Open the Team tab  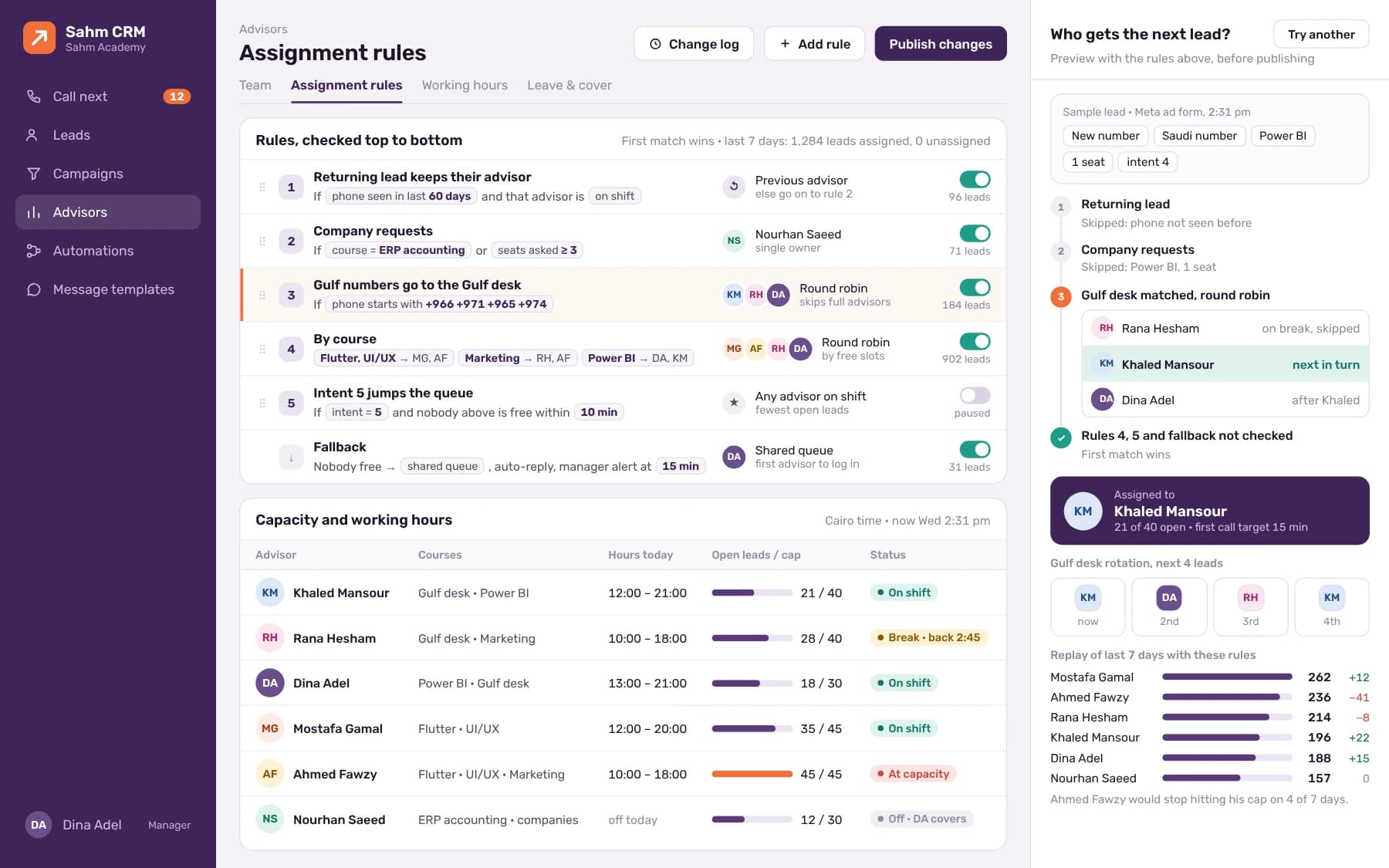(255, 85)
